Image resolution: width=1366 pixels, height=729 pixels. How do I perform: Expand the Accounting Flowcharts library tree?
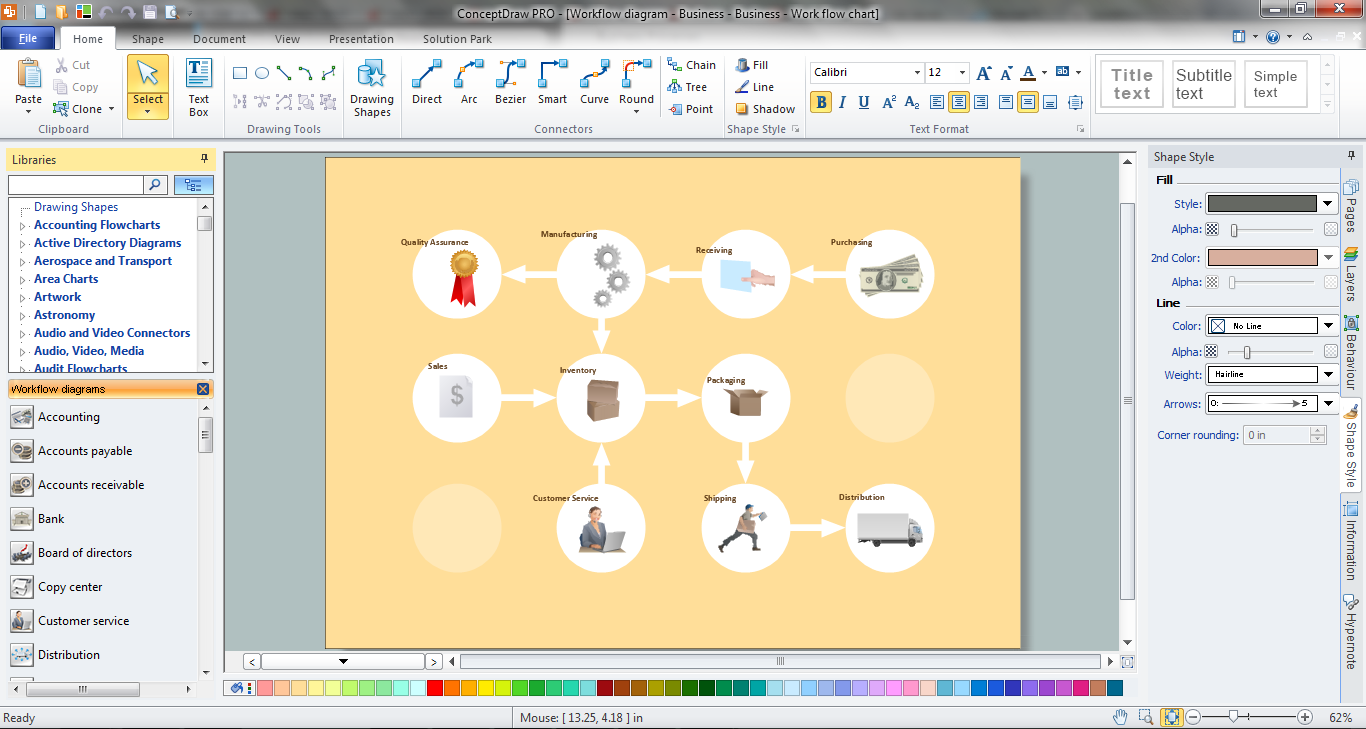(22, 226)
